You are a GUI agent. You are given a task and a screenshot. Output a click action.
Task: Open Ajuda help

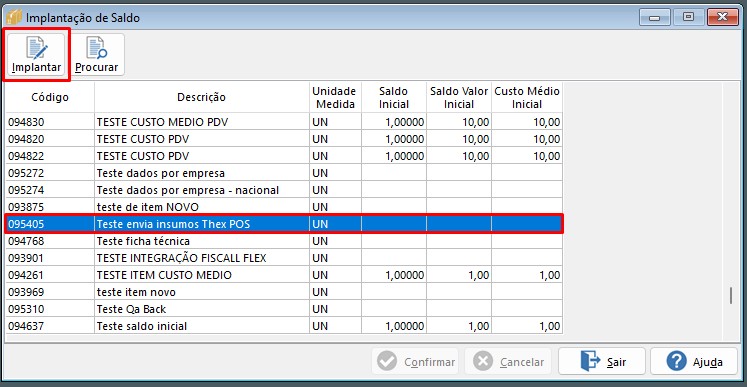[694, 362]
